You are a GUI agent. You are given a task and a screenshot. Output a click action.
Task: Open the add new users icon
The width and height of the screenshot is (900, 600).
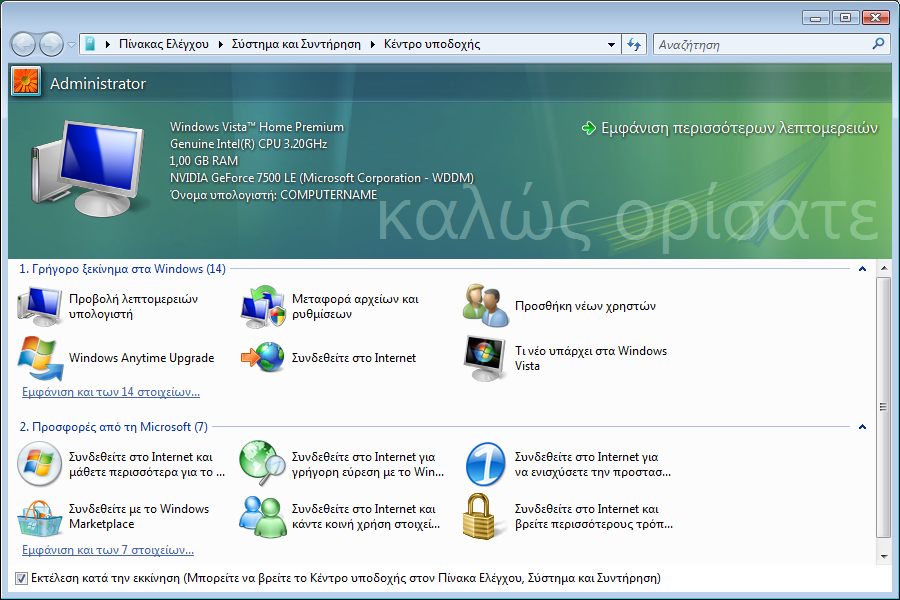pyautogui.click(x=486, y=306)
